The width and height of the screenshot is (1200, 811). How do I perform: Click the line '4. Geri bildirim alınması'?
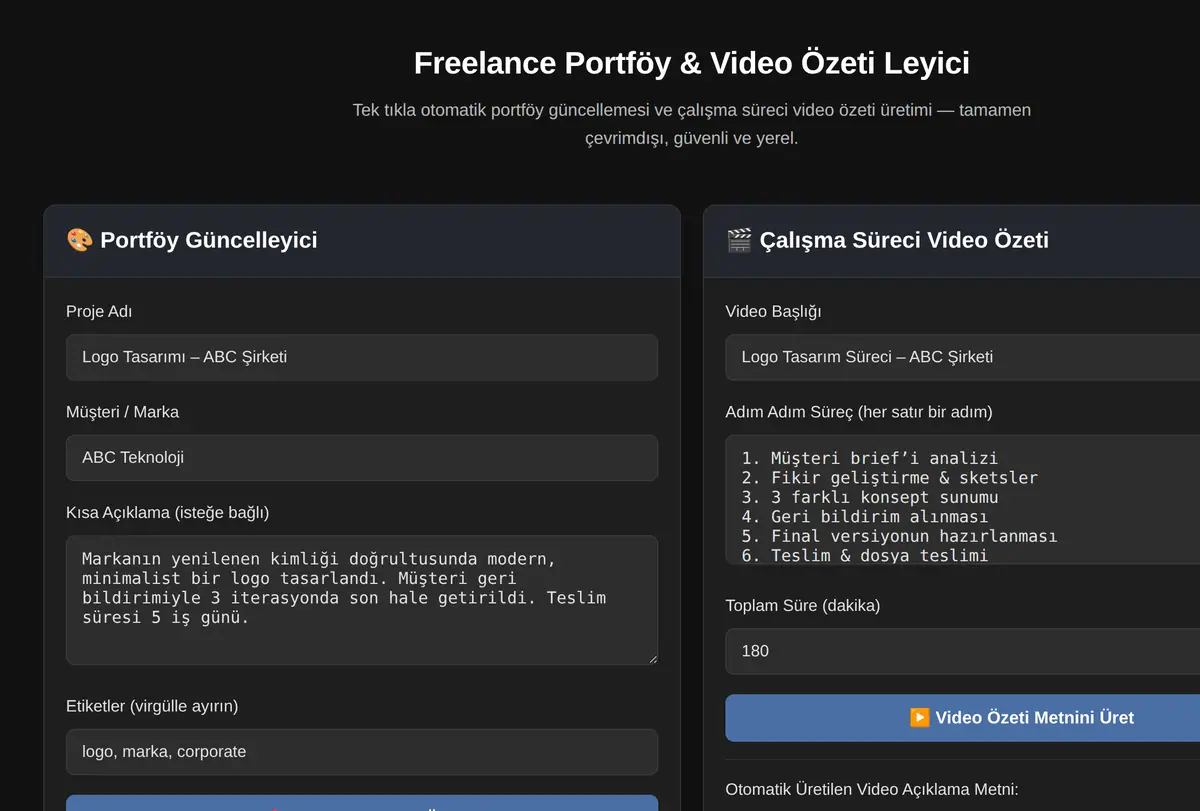point(865,516)
